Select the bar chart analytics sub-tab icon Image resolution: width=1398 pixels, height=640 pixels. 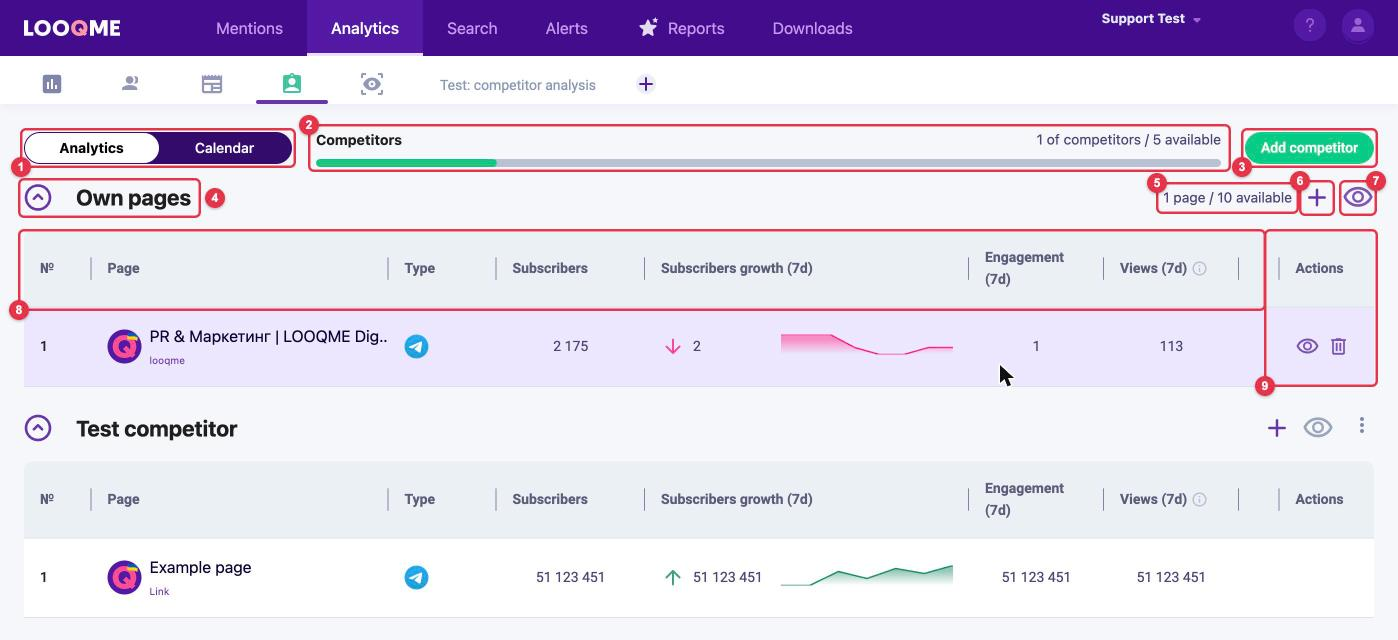52,84
